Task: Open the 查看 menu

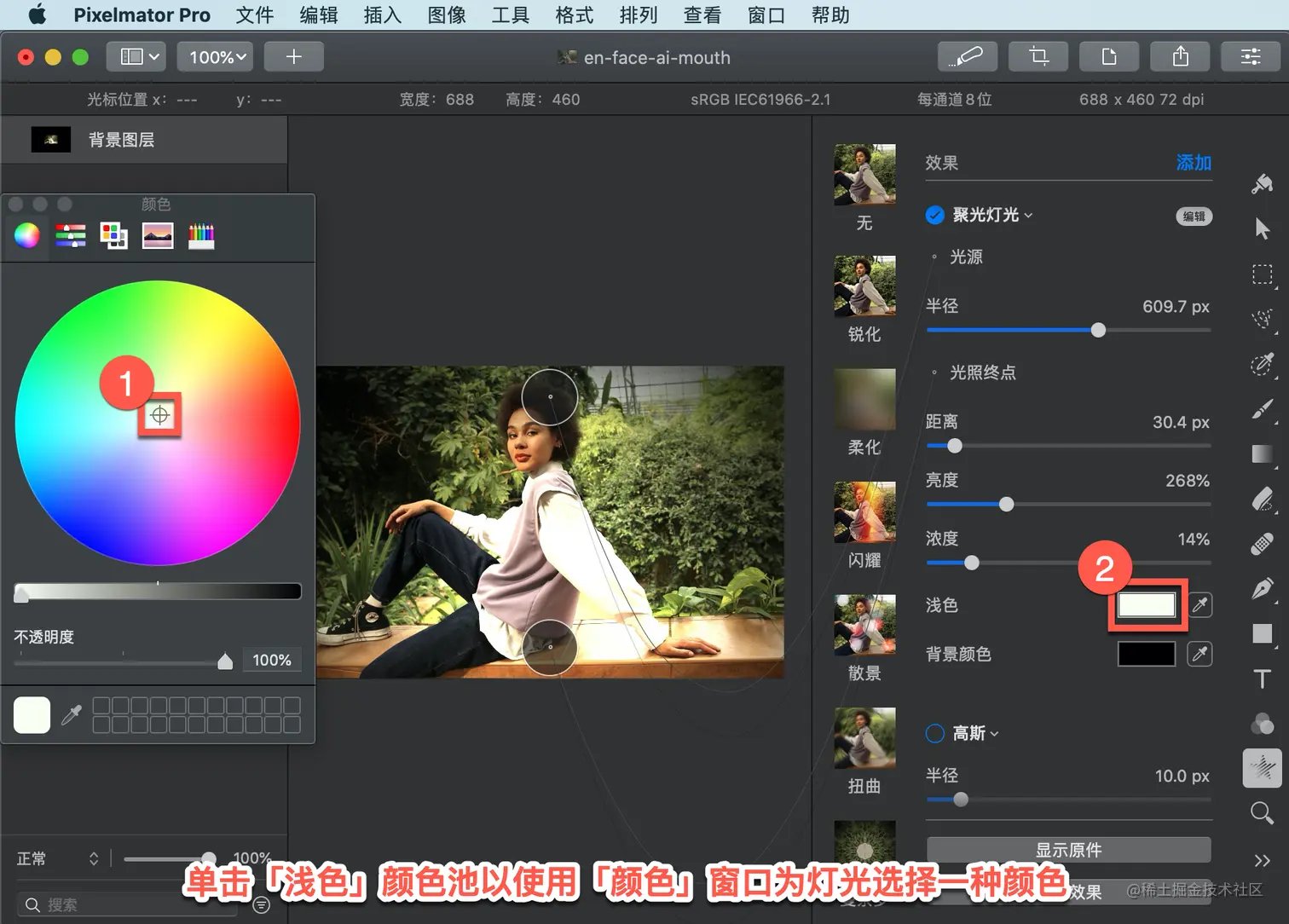Action: 702,14
